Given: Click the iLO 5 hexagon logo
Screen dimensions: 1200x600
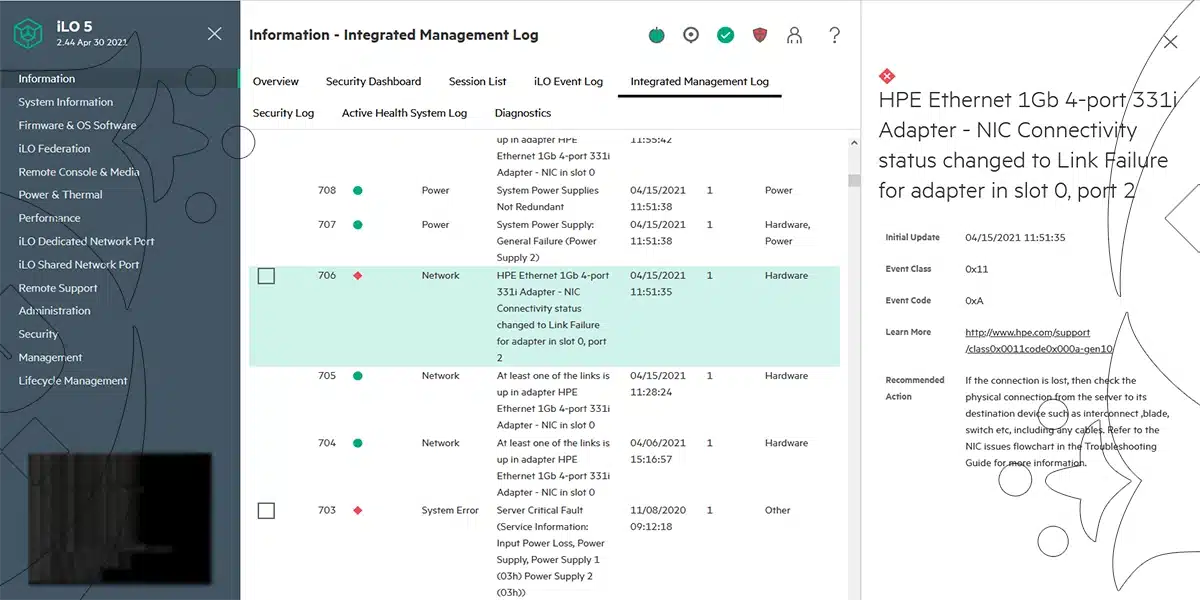Looking at the screenshot, I should pyautogui.click(x=28, y=33).
